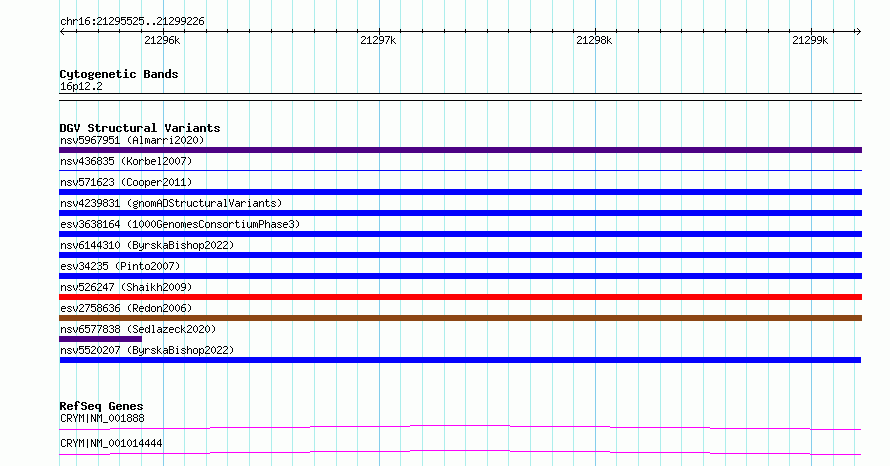Click the chr16:21295525..21299226 coordinate label

pyautogui.click(x=132, y=21)
